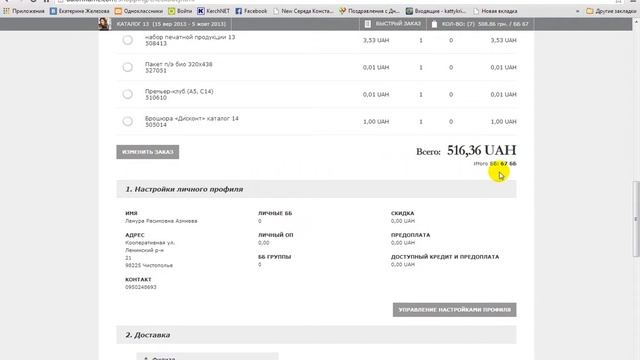Open the Новая вкладка bookmark
The width and height of the screenshot is (640, 360).
495,11
